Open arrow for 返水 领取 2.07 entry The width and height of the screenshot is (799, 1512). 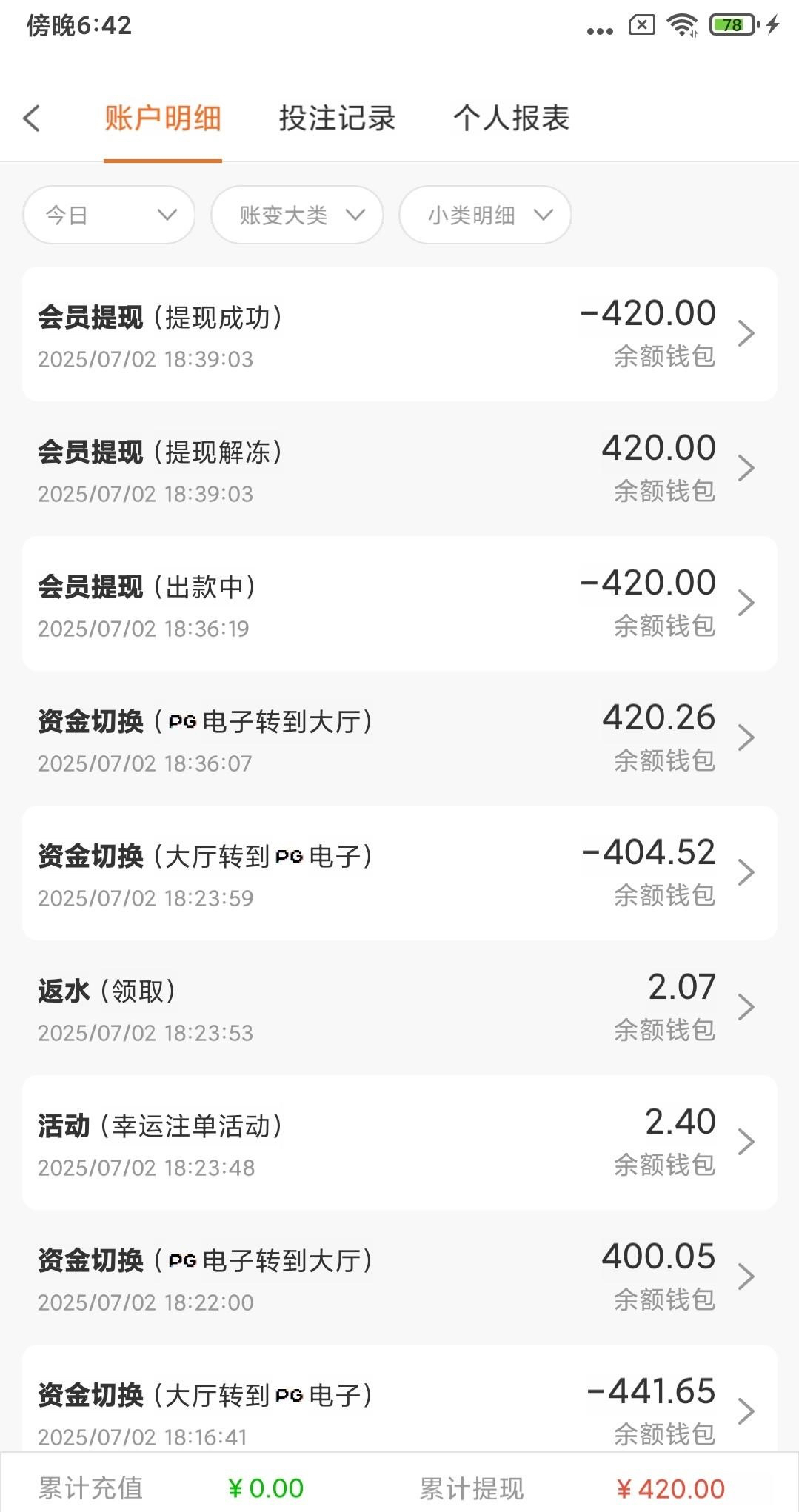746,1008
